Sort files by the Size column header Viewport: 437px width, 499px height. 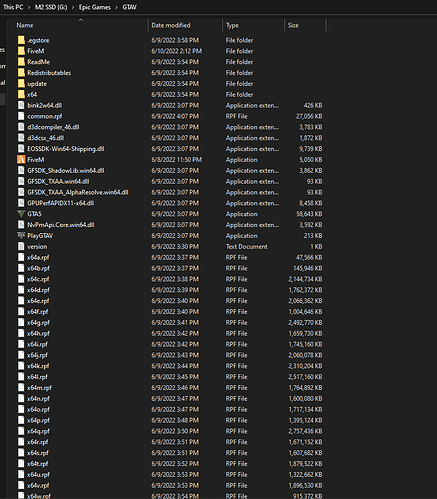click(293, 25)
